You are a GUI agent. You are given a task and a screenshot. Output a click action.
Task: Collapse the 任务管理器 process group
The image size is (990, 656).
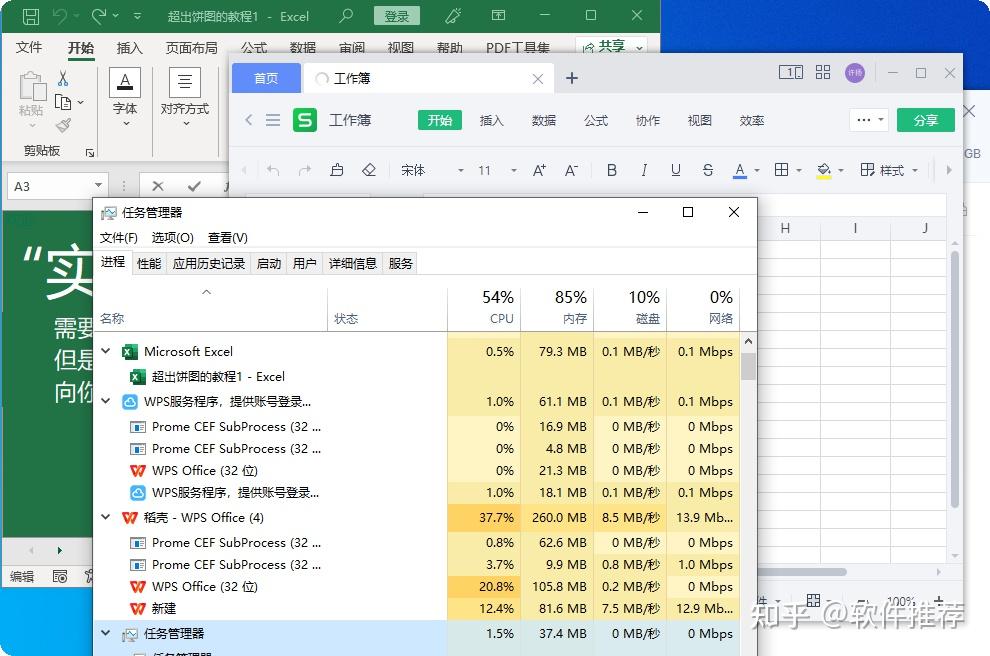click(106, 633)
